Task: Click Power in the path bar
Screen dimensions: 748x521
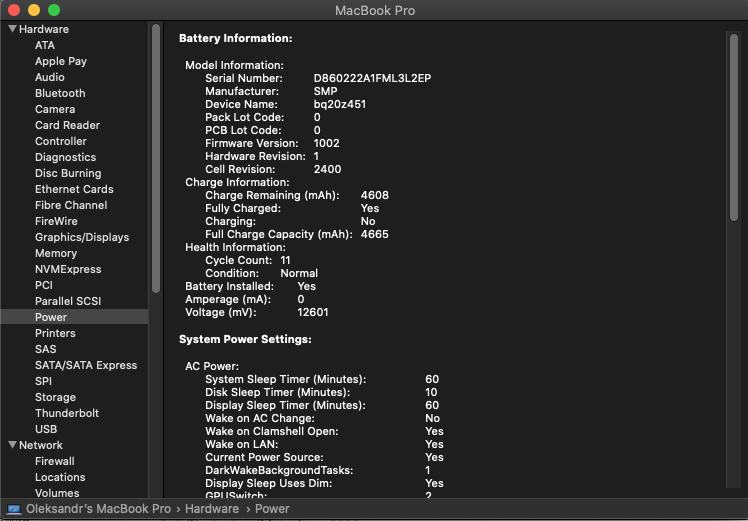Action: tap(272, 509)
